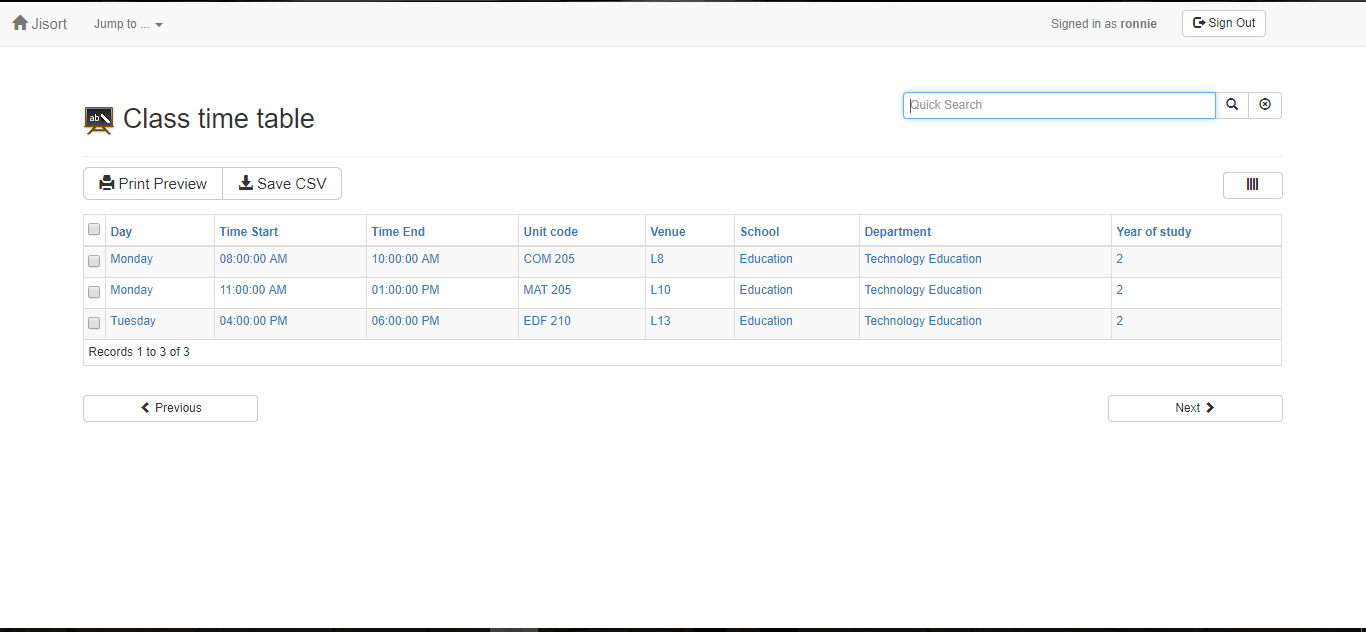Sort by Unit code column header
Viewport: 1366px width, 632px height.
tap(550, 232)
